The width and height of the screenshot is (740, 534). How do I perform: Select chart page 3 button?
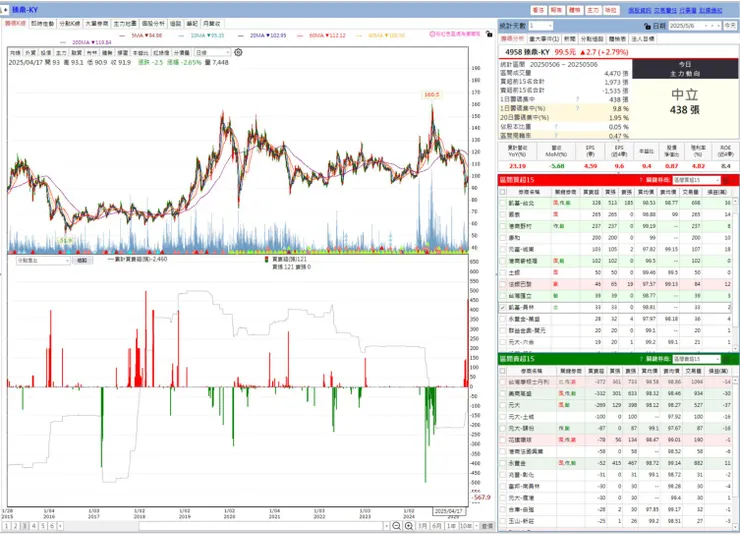pos(25,526)
